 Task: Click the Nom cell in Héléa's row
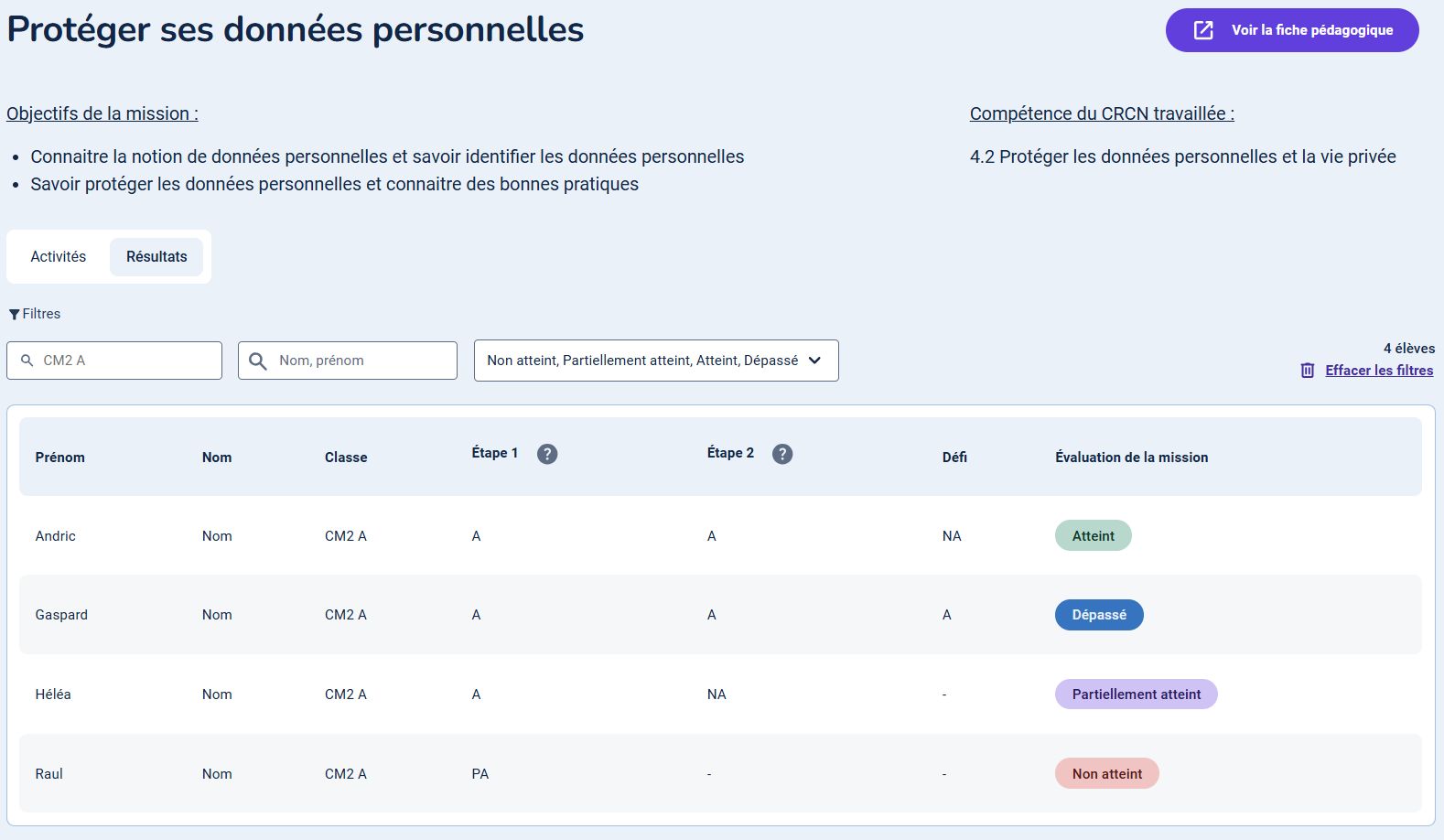(217, 695)
